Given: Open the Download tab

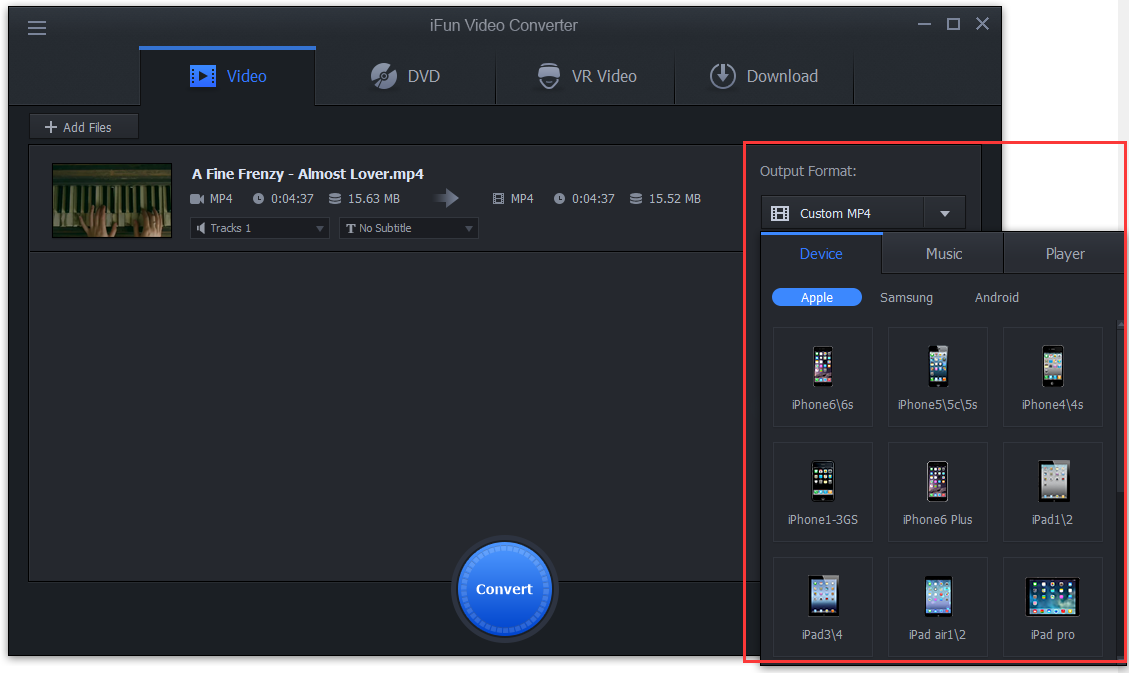Looking at the screenshot, I should coord(764,76).
